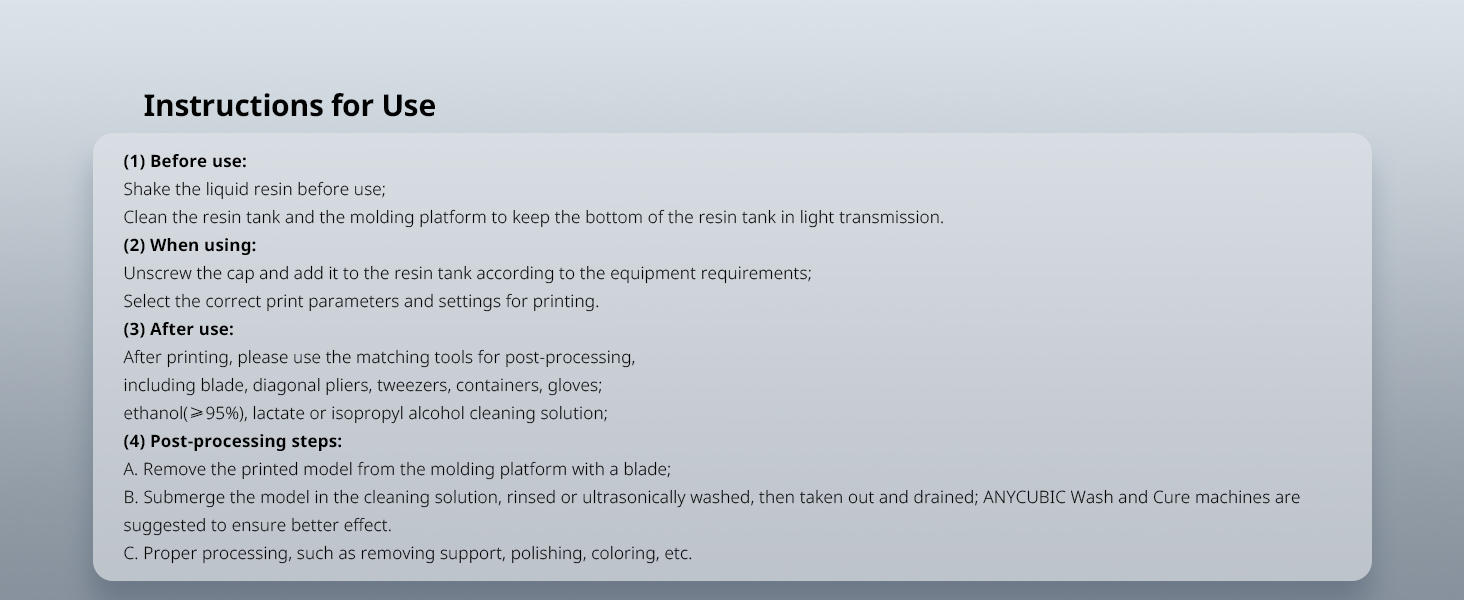This screenshot has width=1464, height=600.
Task: Click the word "ANYCUBIC" in step B
Action: [1024, 497]
